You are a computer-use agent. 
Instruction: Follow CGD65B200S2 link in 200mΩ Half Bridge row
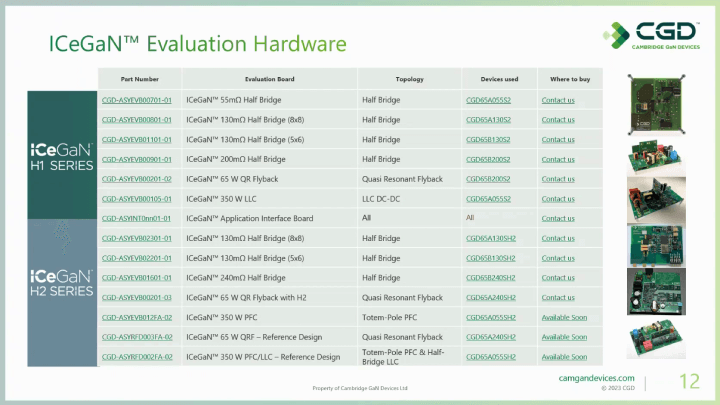[x=488, y=159]
